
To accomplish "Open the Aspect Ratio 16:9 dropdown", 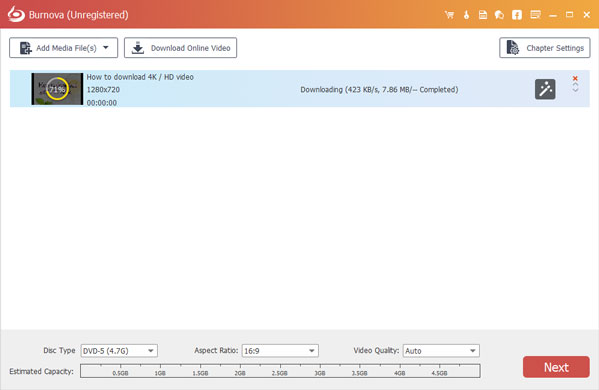I will pyautogui.click(x=280, y=351).
